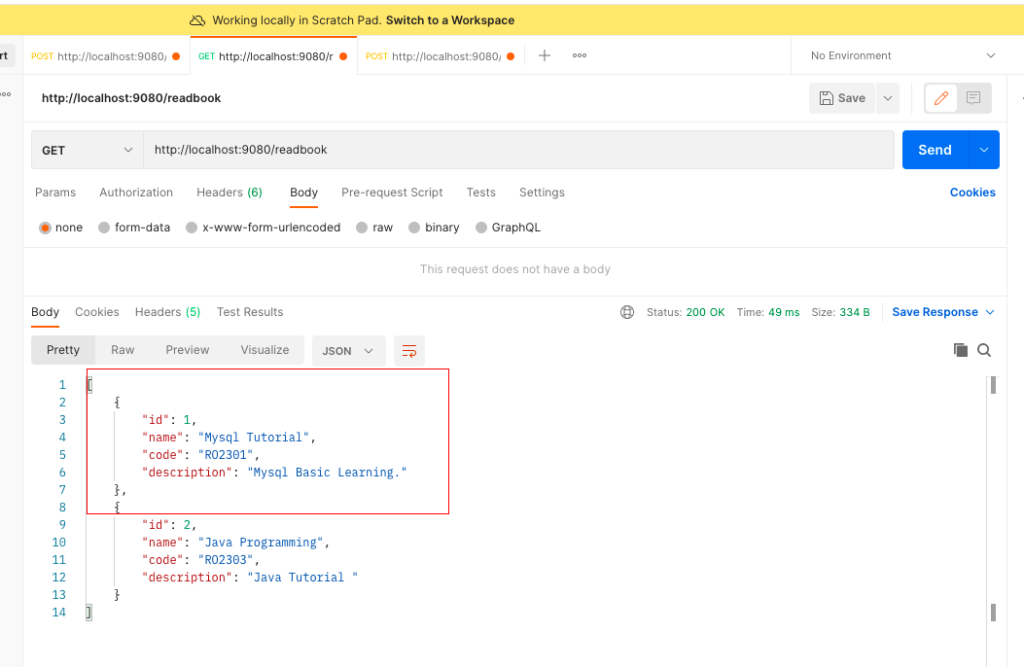The height and width of the screenshot is (667, 1024).
Task: Search the response with magnifier icon
Action: point(984,350)
